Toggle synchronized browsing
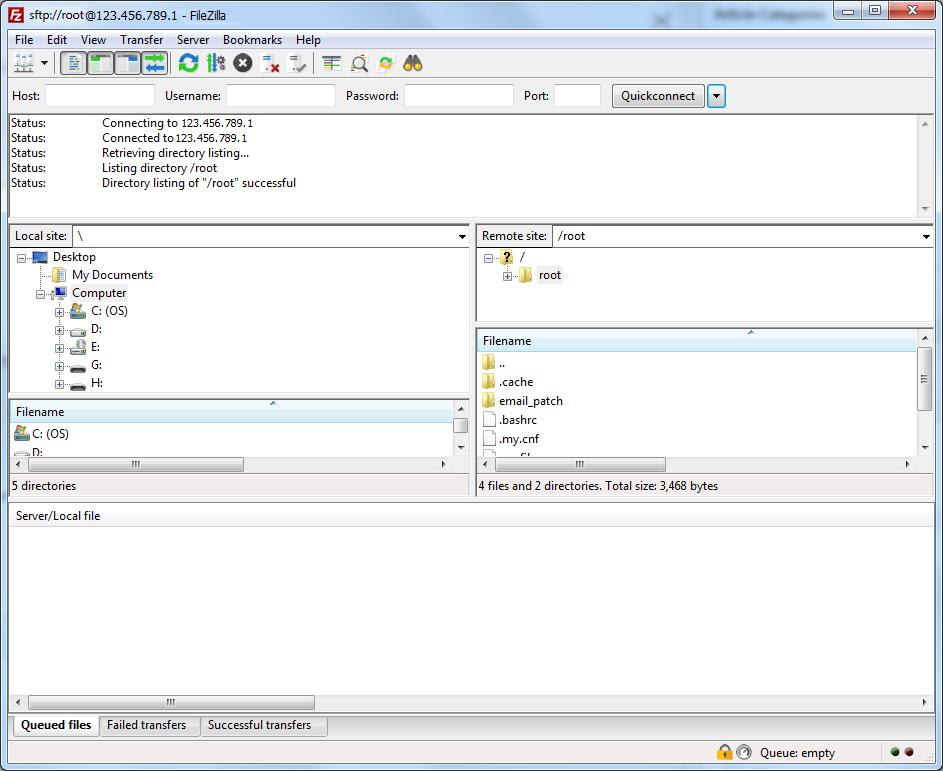The height and width of the screenshot is (771, 943). click(x=385, y=63)
